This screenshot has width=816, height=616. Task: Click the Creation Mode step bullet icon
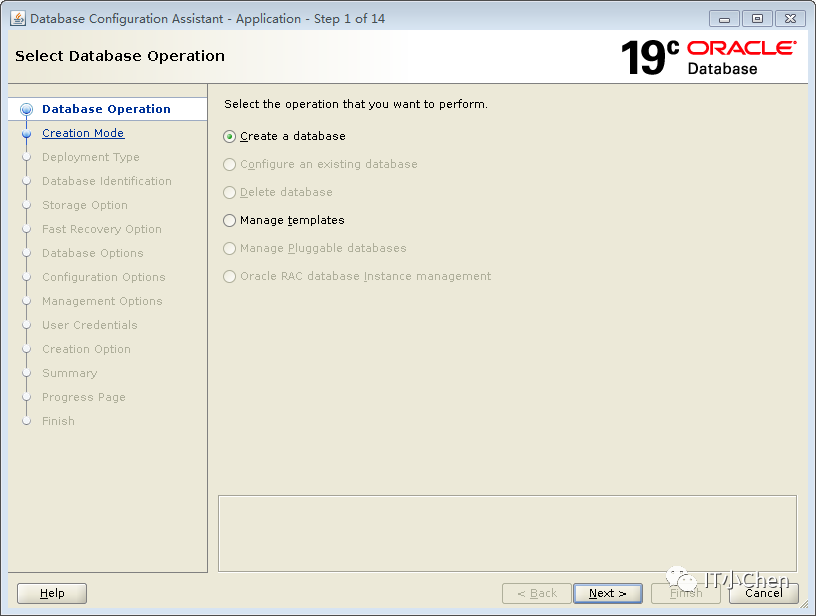[x=27, y=134]
